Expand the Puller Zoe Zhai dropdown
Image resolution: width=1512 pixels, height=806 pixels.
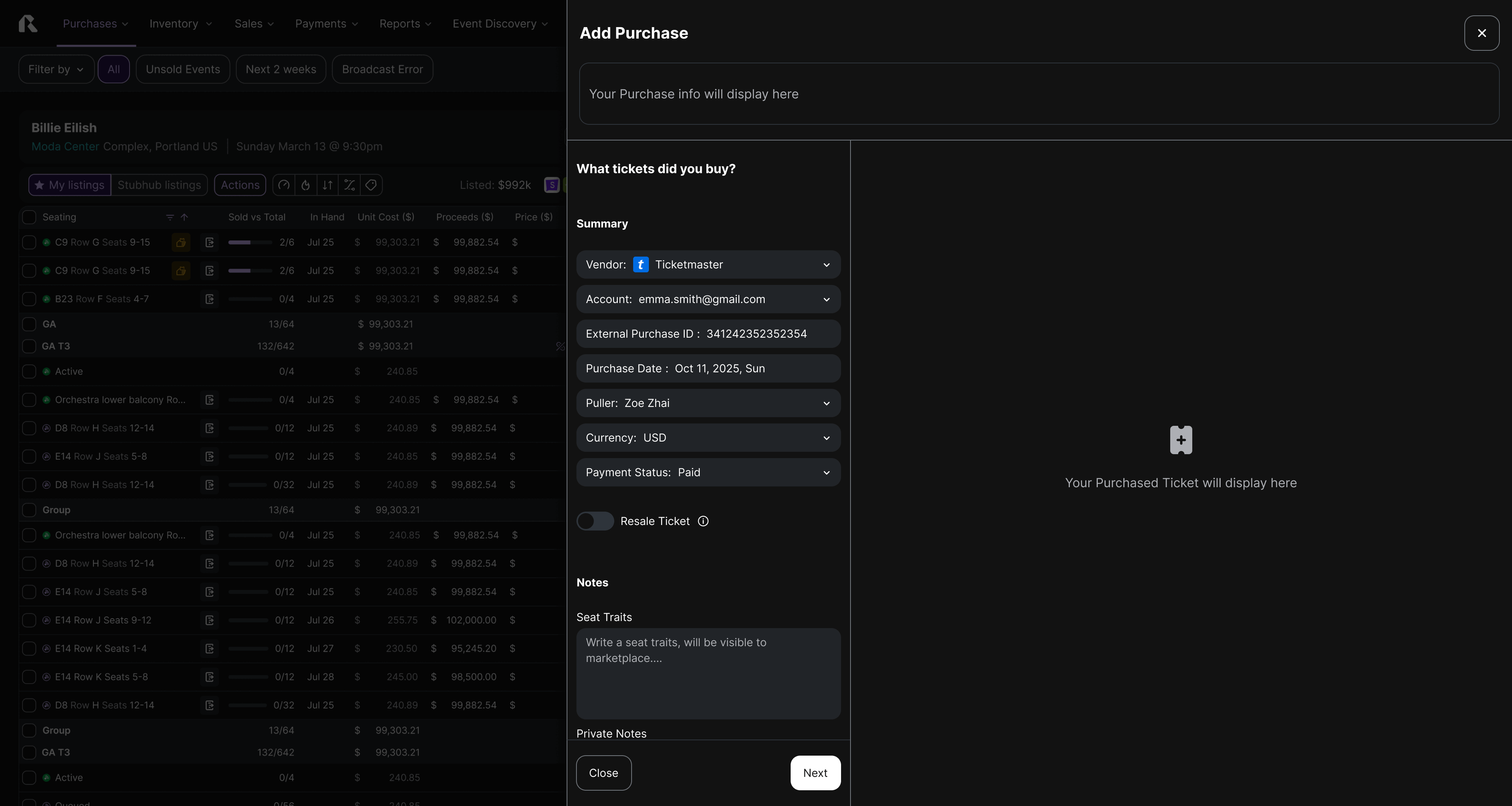pyautogui.click(x=708, y=403)
